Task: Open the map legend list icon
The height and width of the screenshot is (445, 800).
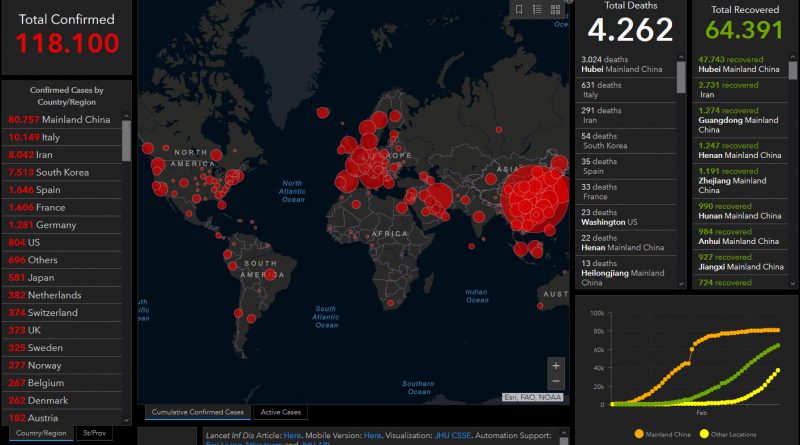Action: (x=538, y=9)
